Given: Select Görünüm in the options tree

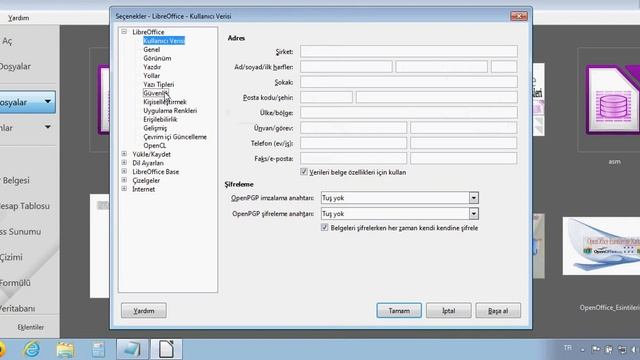Looking at the screenshot, I should [157, 58].
